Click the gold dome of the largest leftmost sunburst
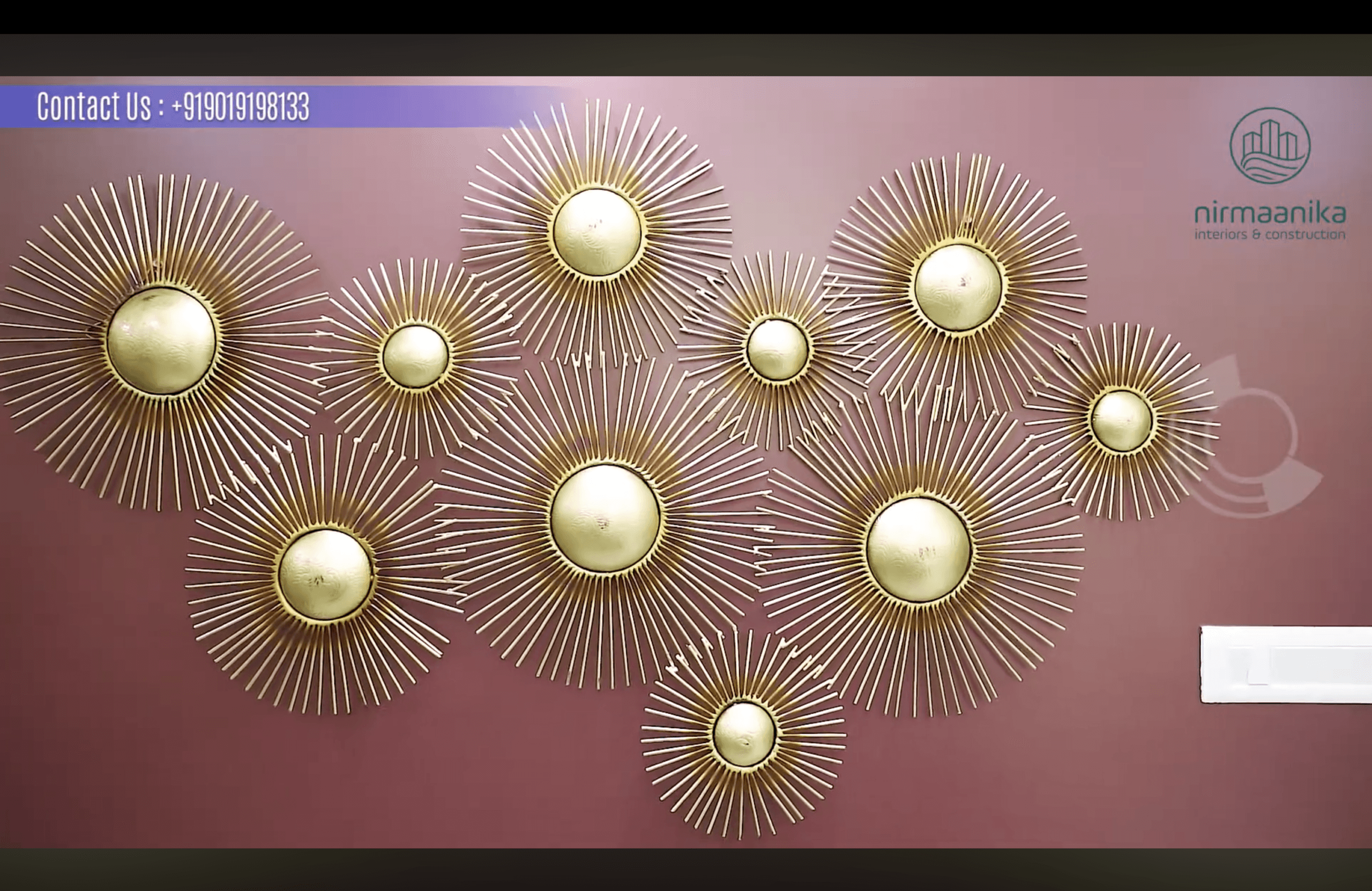Viewport: 1372px width, 891px height. click(161, 341)
